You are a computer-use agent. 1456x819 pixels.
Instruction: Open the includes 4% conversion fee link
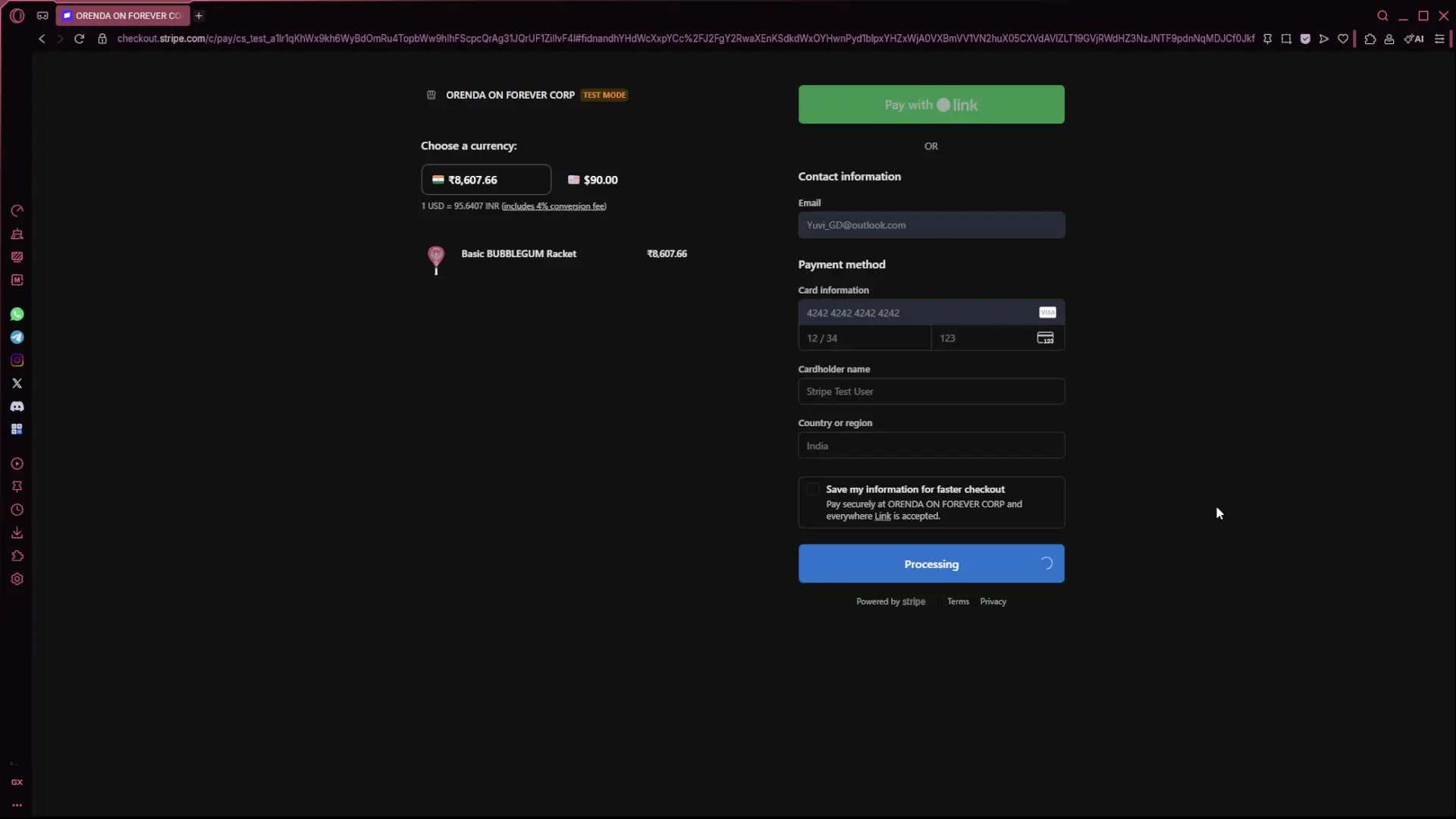[554, 206]
